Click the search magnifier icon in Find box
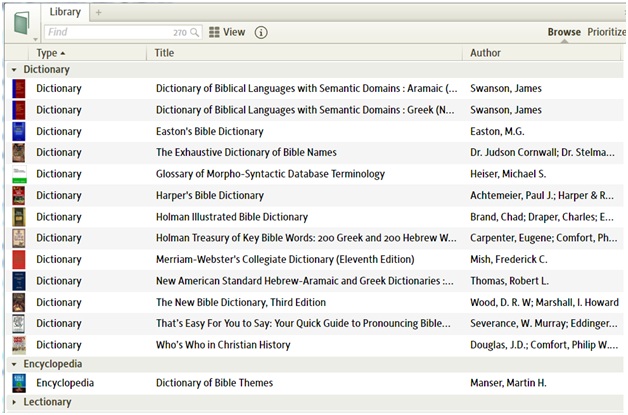628x415 pixels. [x=195, y=33]
